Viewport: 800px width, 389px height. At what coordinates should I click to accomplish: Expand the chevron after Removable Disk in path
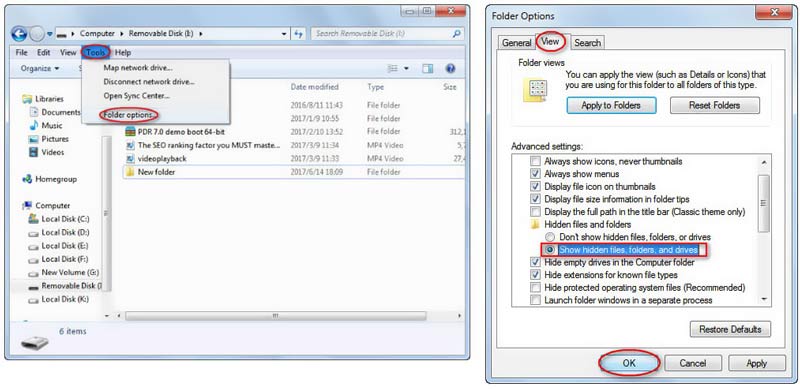coord(201,34)
